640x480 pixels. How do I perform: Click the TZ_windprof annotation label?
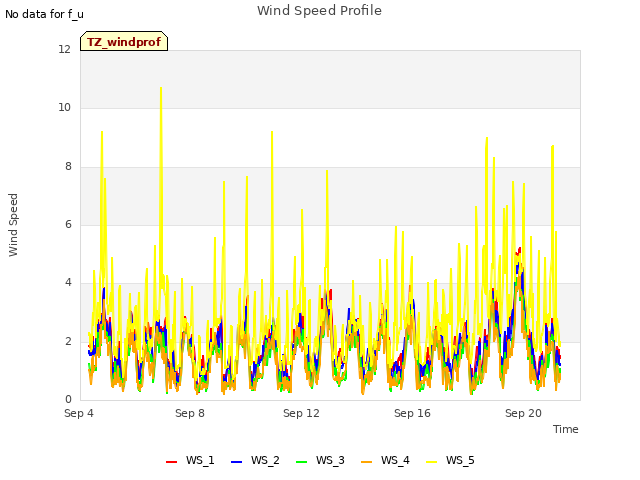tap(124, 41)
